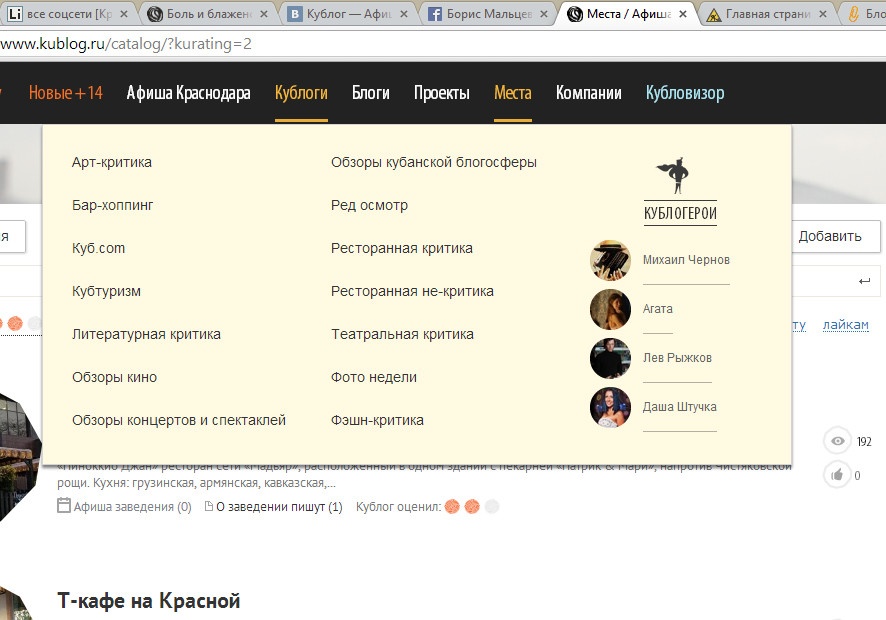Open 'Кубловизор' in the top navigation

pyautogui.click(x=685, y=93)
